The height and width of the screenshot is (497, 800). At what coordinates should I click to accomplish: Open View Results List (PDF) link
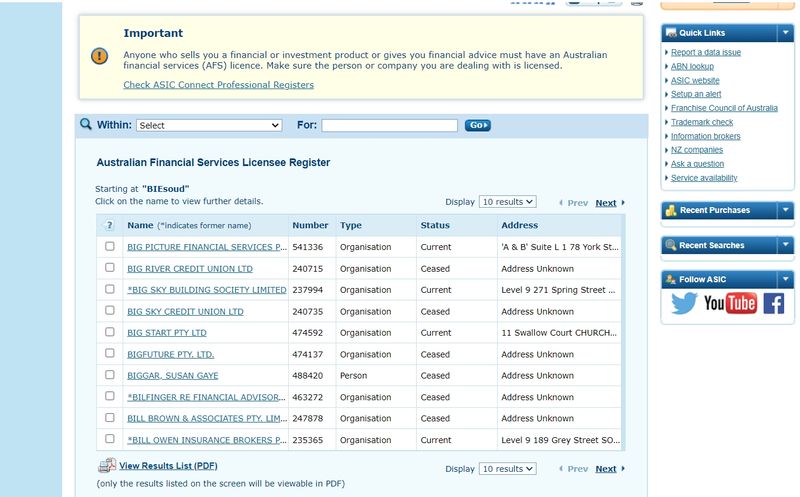click(x=168, y=465)
